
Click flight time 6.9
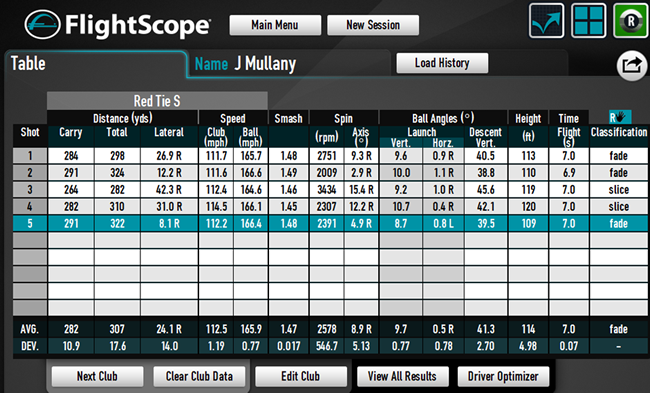click(569, 173)
